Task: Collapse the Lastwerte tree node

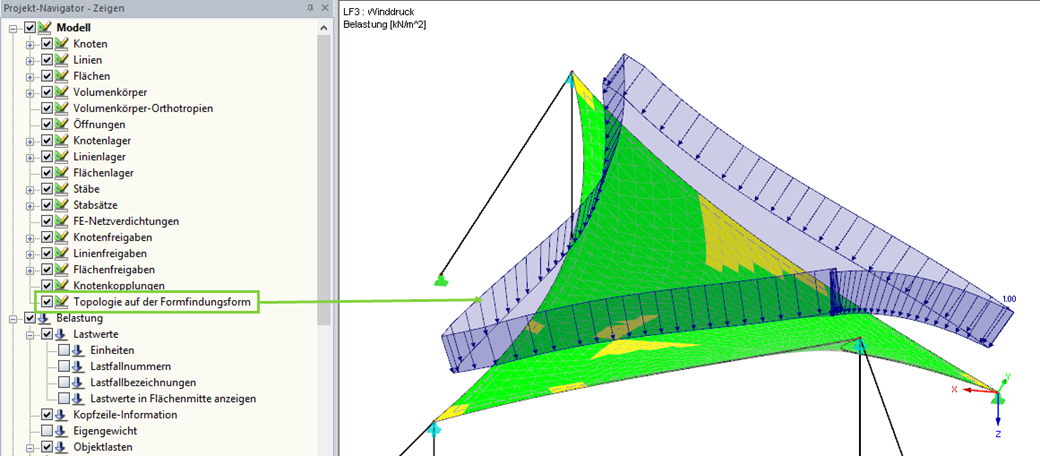Action: (29, 335)
